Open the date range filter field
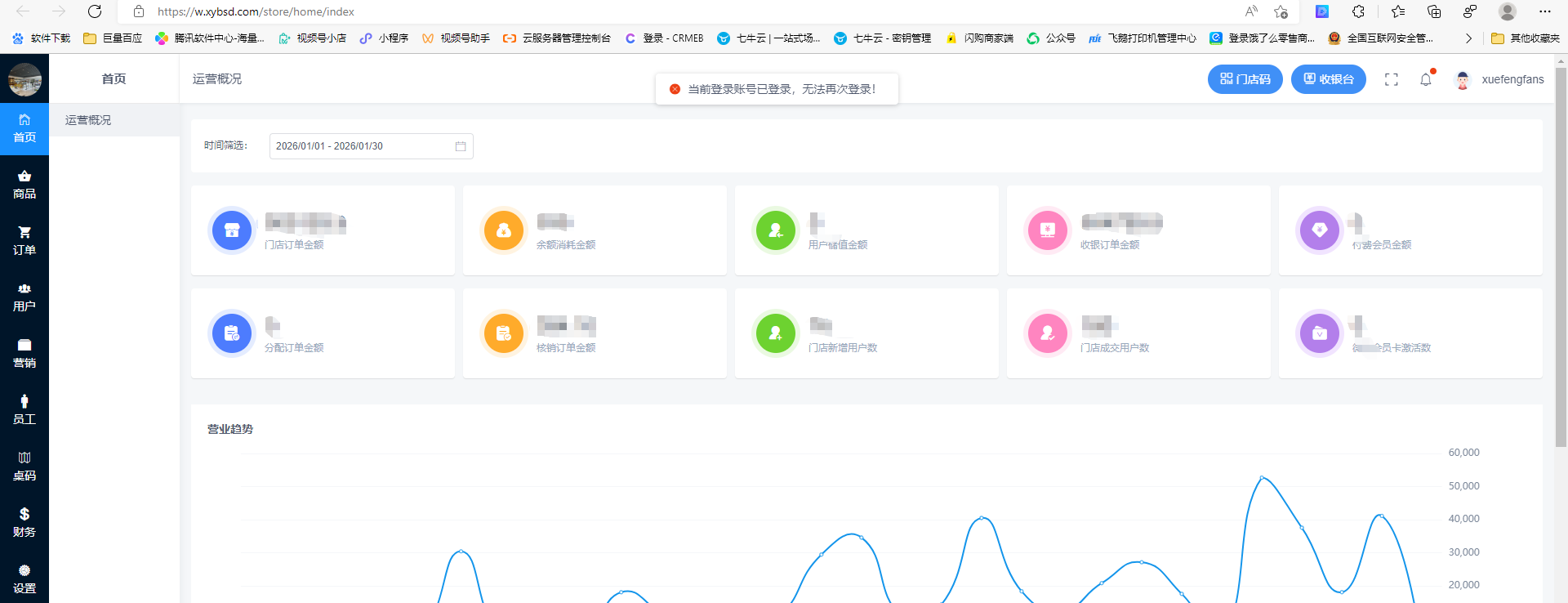 tap(361, 146)
